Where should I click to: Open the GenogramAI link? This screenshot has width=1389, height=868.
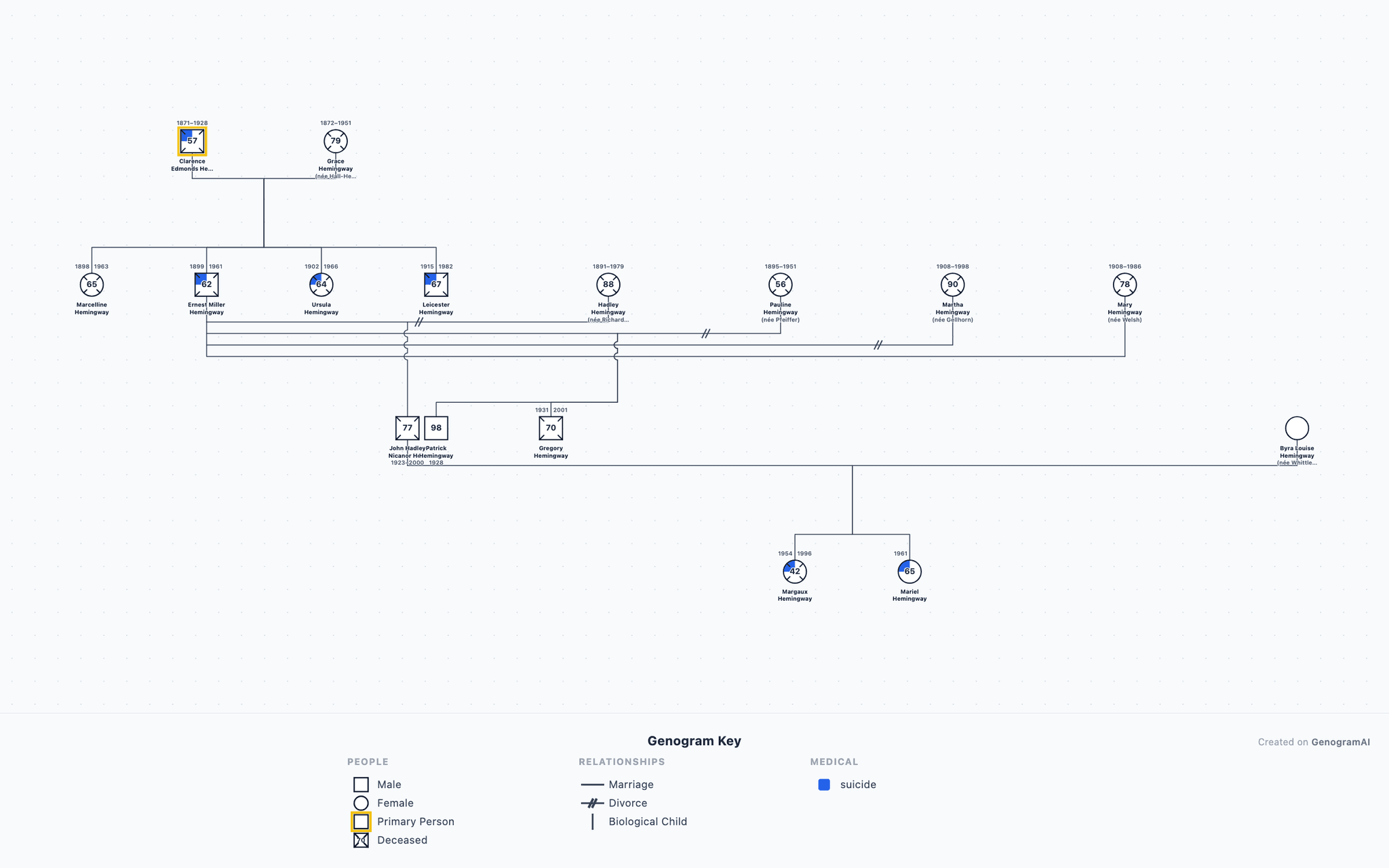1340,742
